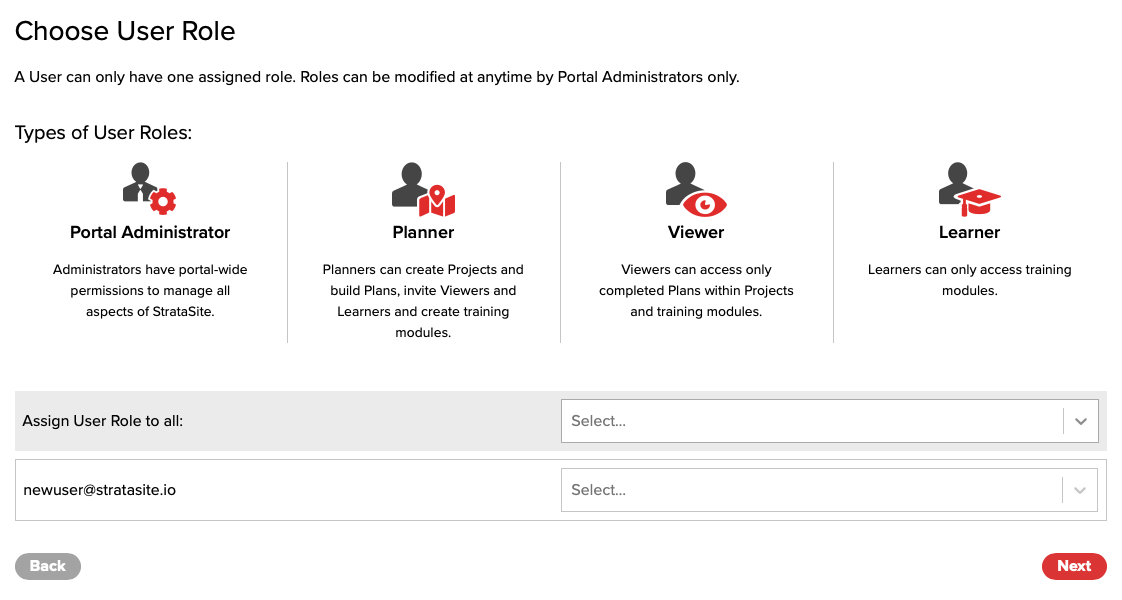Click the chevron in newuser@stratasite.io row
Viewport: 1122px width, 600px height.
click(x=1080, y=490)
